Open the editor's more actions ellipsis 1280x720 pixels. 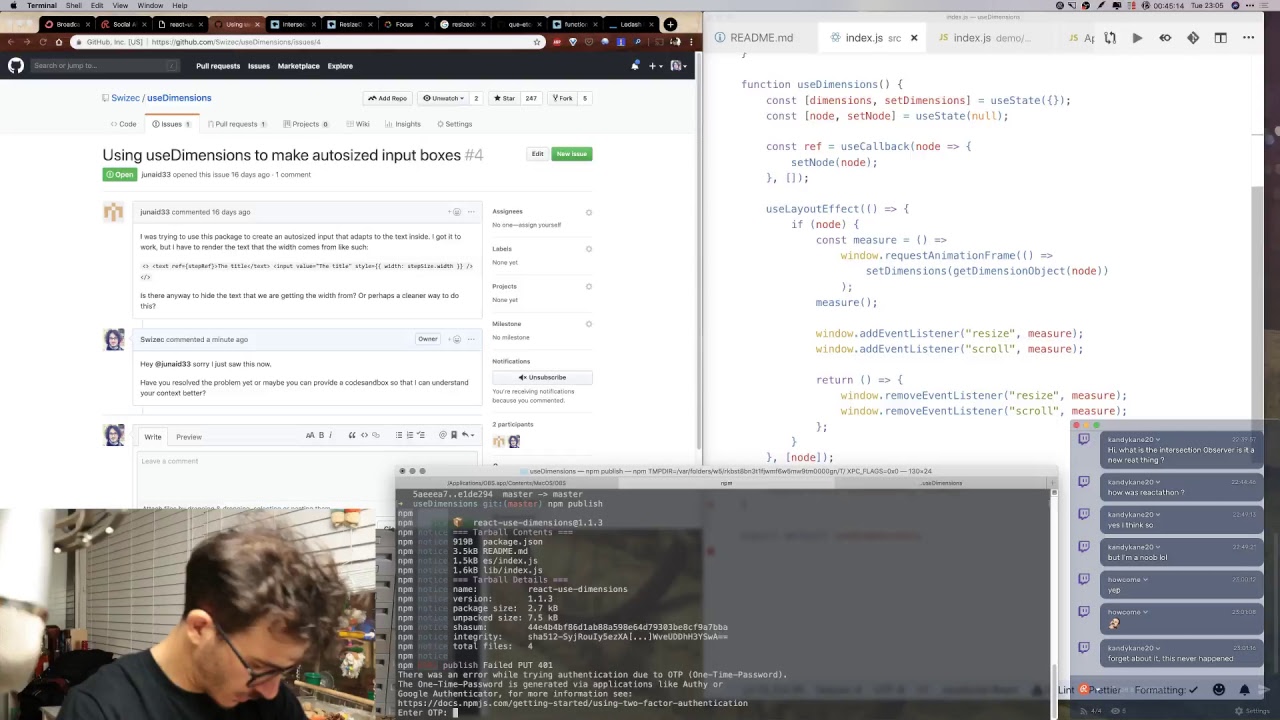click(1248, 38)
